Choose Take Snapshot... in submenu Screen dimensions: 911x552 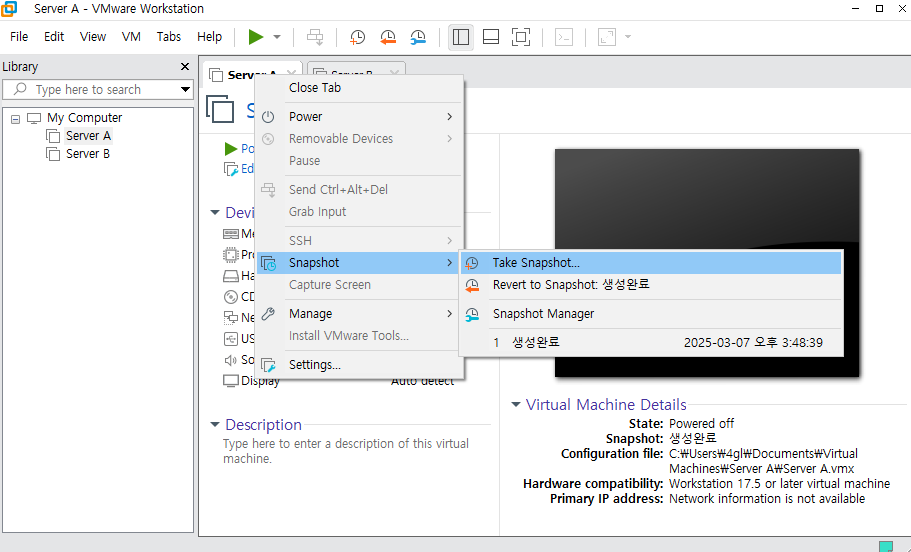pyautogui.click(x=651, y=263)
